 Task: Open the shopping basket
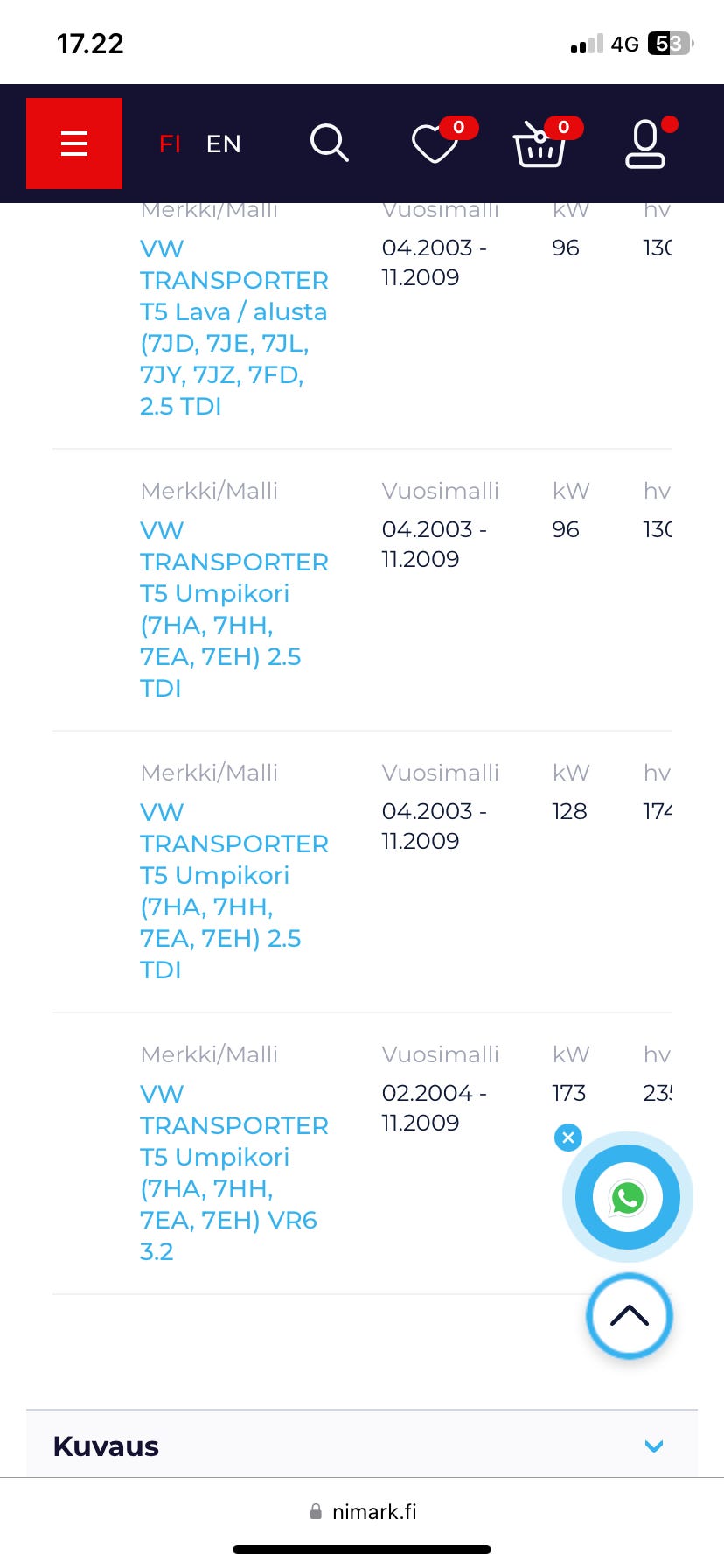(x=539, y=146)
